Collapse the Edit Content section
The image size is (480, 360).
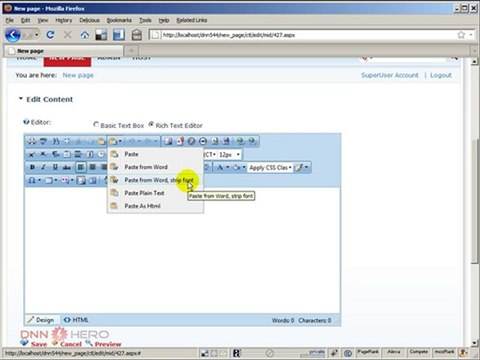coord(21,99)
